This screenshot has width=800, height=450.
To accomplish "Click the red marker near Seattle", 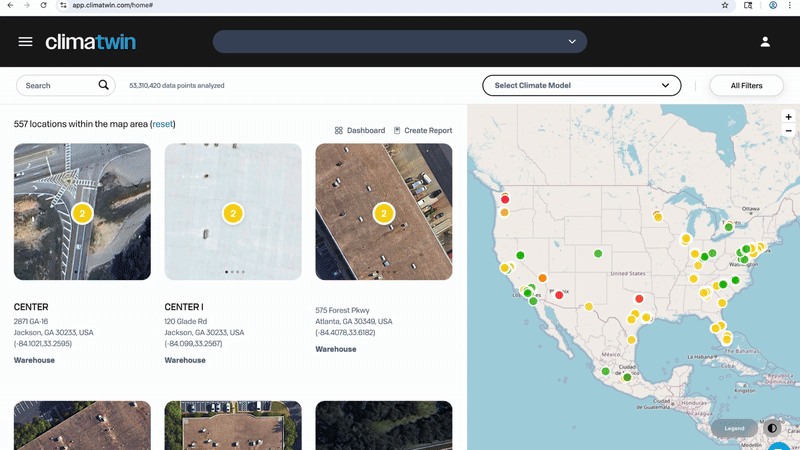I will tap(505, 199).
